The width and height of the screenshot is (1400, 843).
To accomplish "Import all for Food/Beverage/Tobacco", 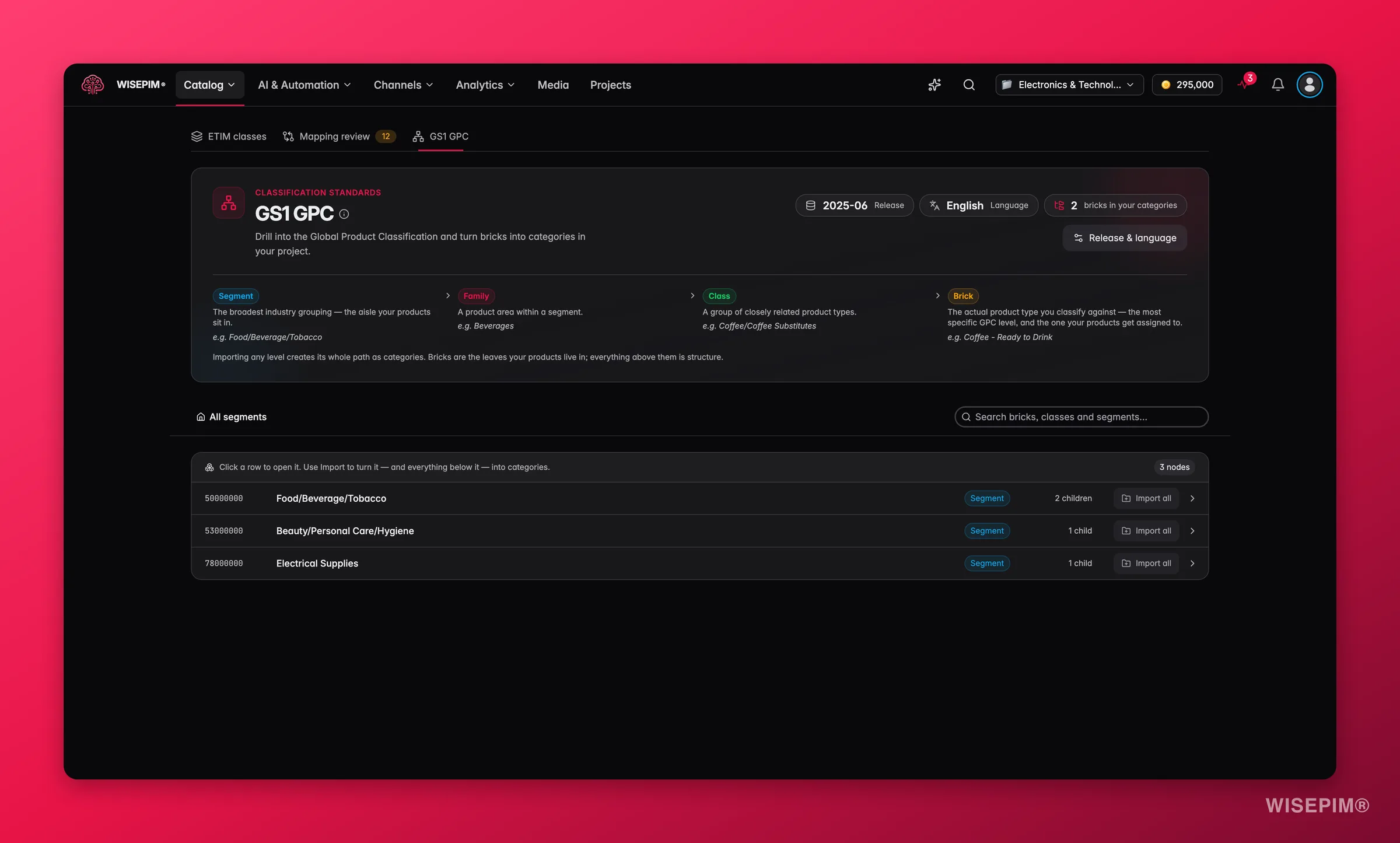I will click(x=1146, y=498).
